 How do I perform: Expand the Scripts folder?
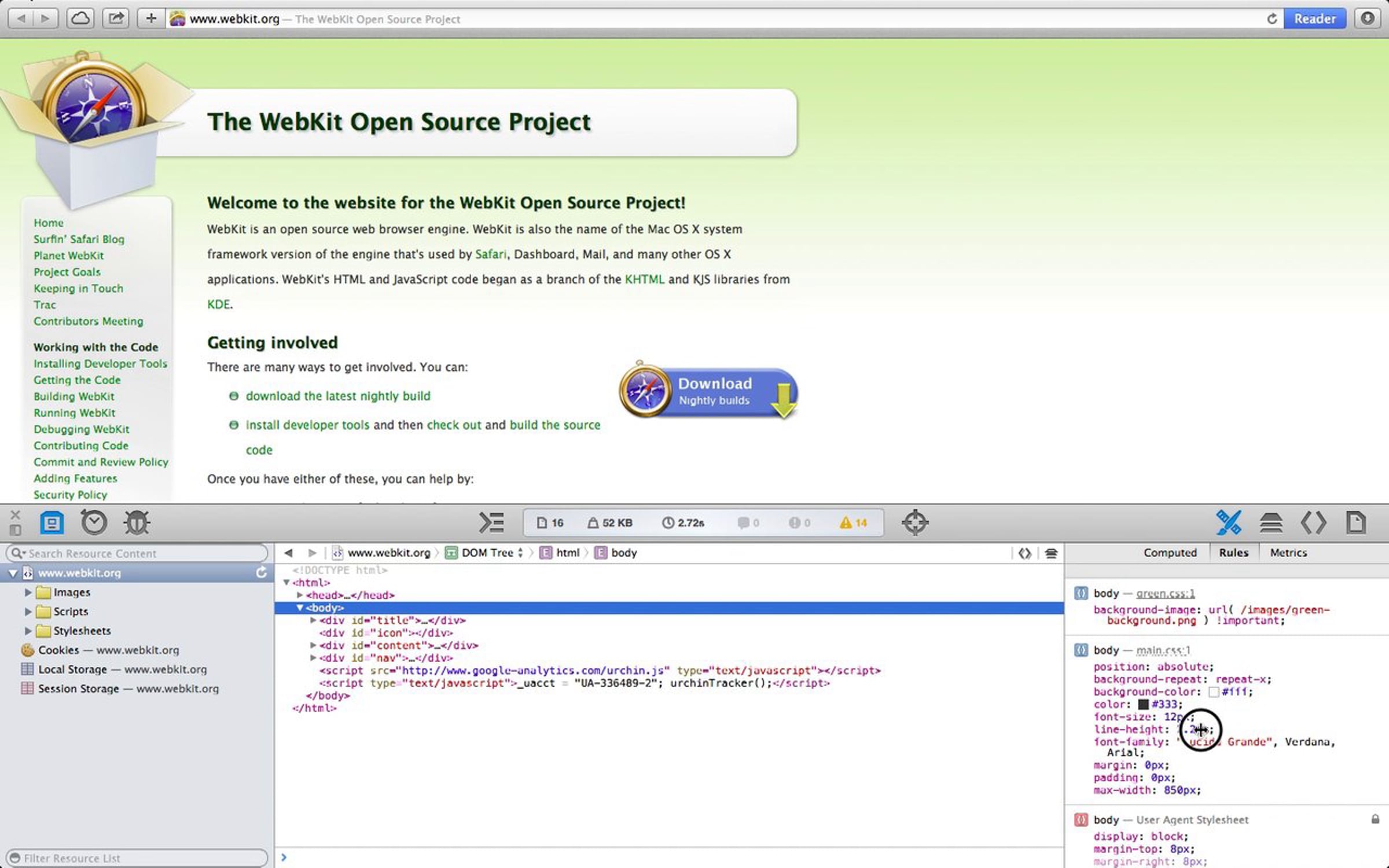pyautogui.click(x=28, y=611)
